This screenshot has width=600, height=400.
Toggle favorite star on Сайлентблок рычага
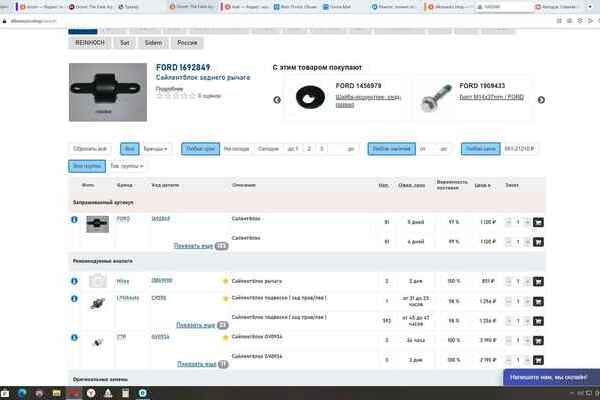point(225,281)
